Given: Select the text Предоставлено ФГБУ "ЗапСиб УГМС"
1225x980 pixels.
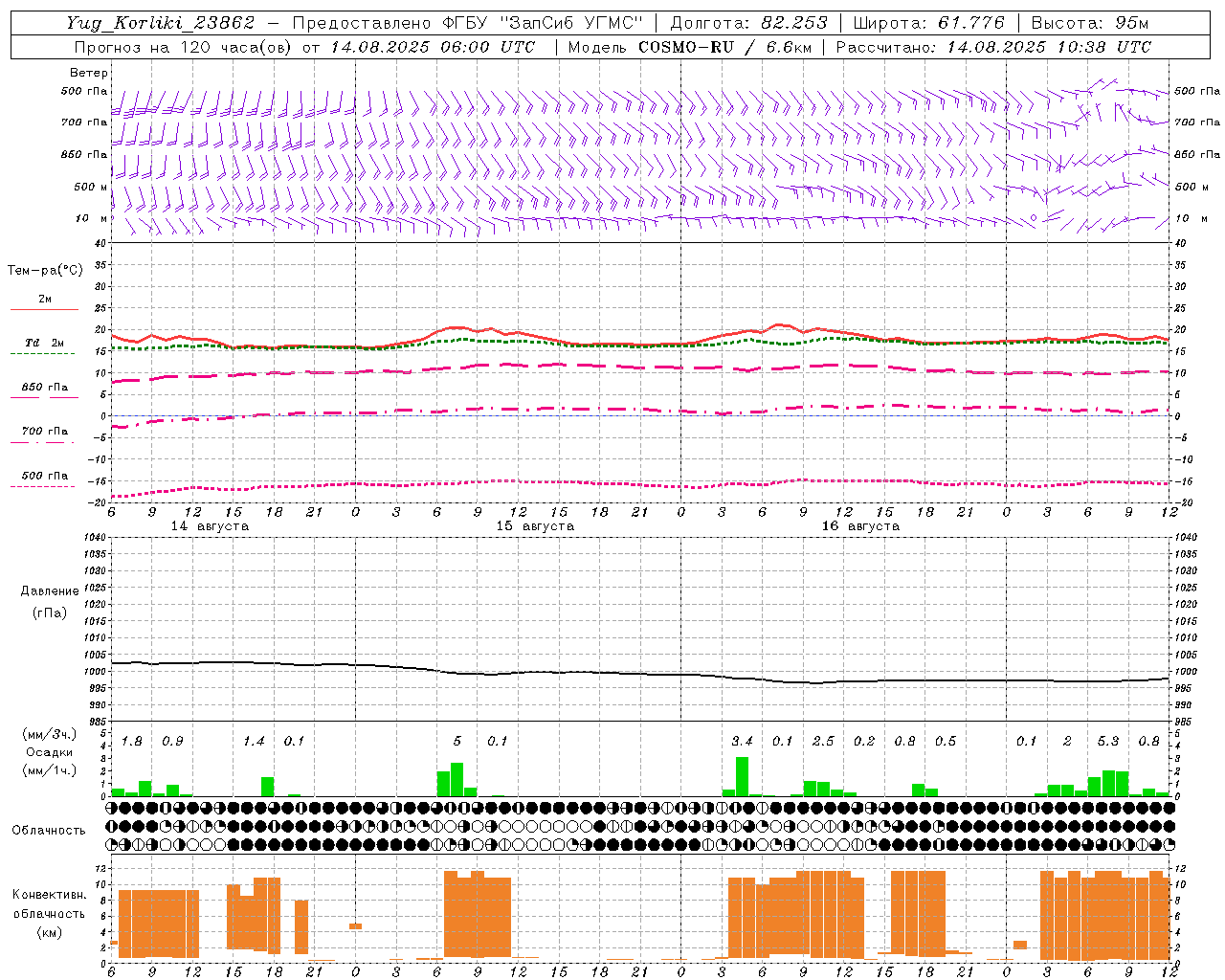Looking at the screenshot, I should click(468, 23).
